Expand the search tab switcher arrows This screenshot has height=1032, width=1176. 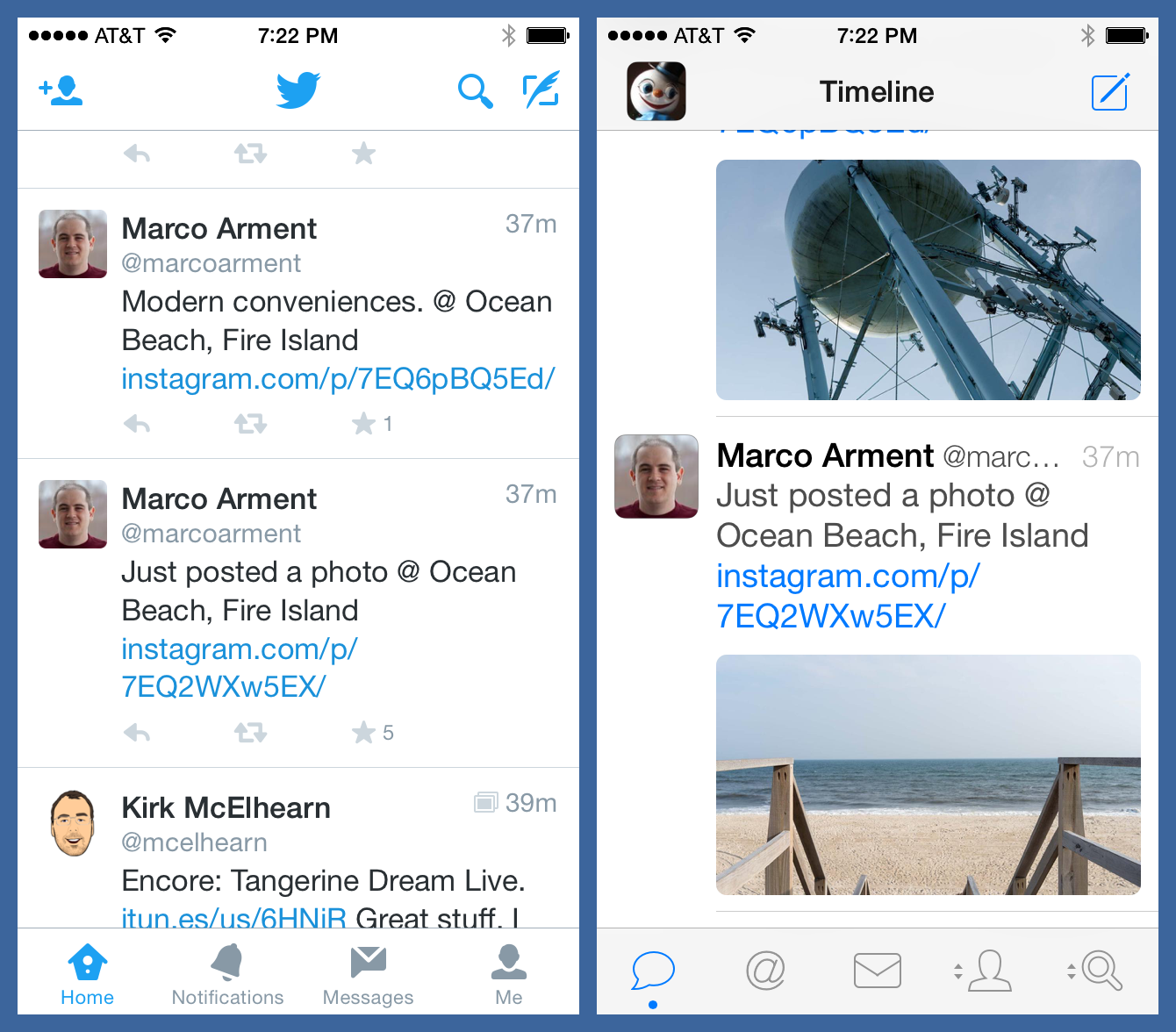1071,971
